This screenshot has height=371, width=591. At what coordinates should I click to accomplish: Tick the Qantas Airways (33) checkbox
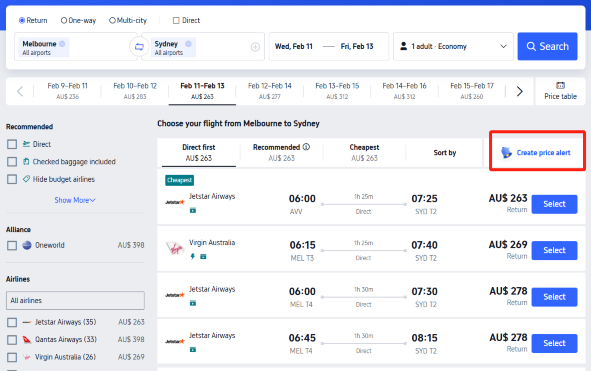pyautogui.click(x=12, y=340)
